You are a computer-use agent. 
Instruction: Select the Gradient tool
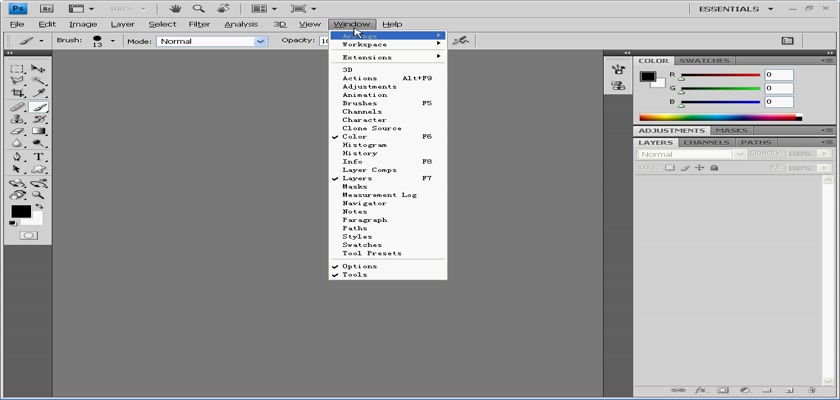click(x=38, y=131)
